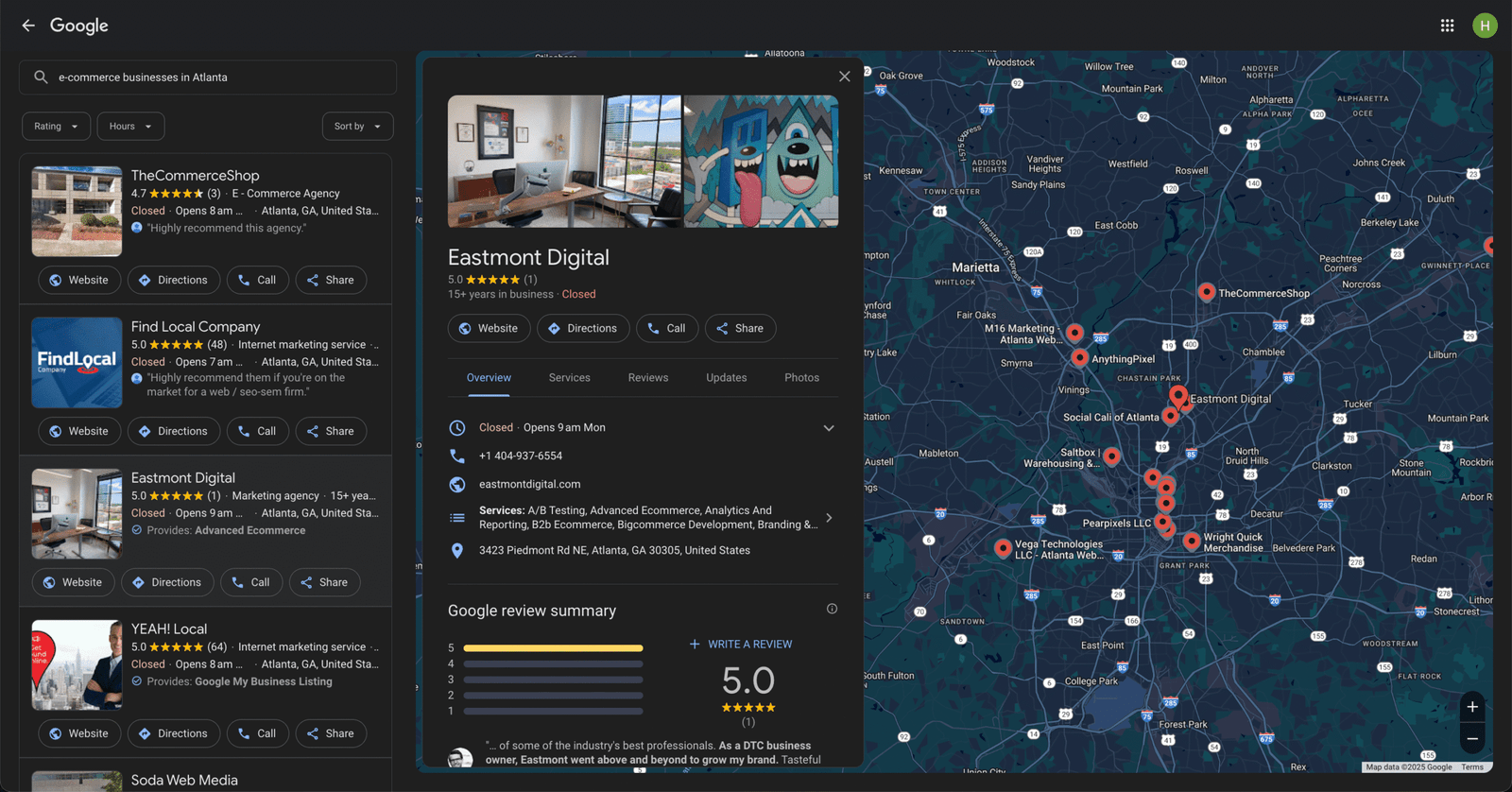The image size is (1512, 792).
Task: Click WRITE A REVIEW
Action: (x=741, y=645)
